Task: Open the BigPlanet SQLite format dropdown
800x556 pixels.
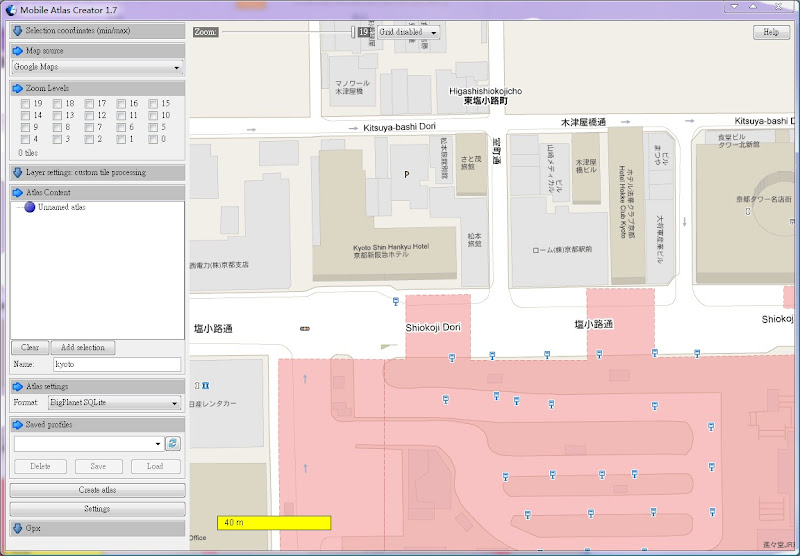Action: [x=115, y=402]
